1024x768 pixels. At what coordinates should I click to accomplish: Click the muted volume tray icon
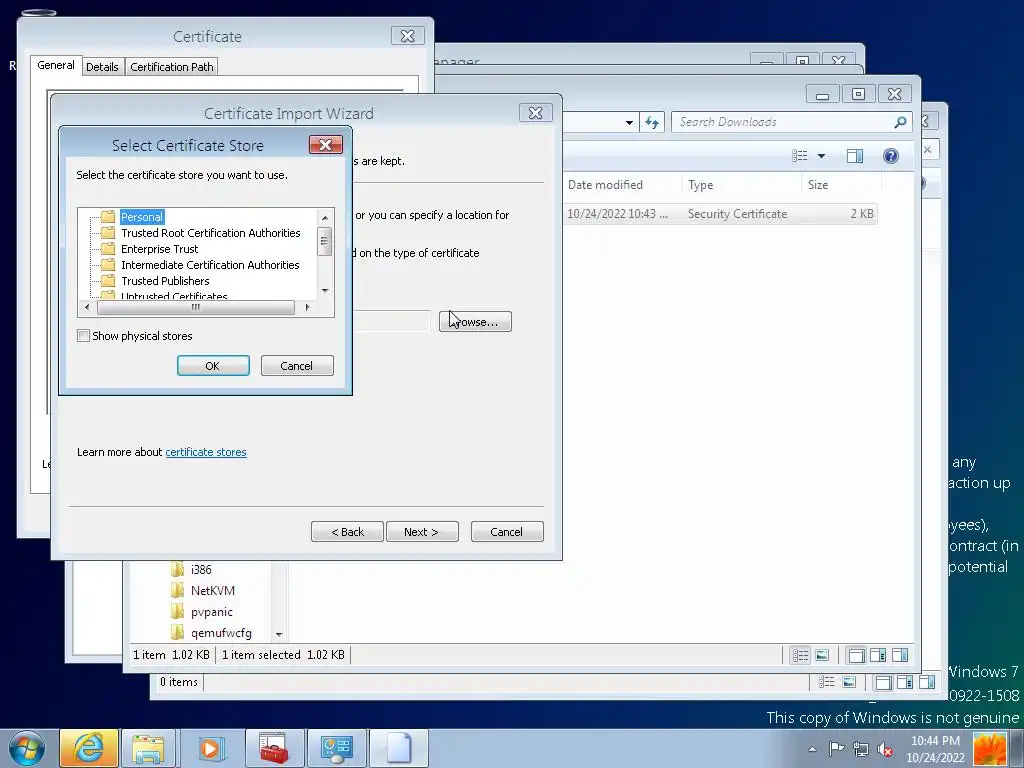885,749
